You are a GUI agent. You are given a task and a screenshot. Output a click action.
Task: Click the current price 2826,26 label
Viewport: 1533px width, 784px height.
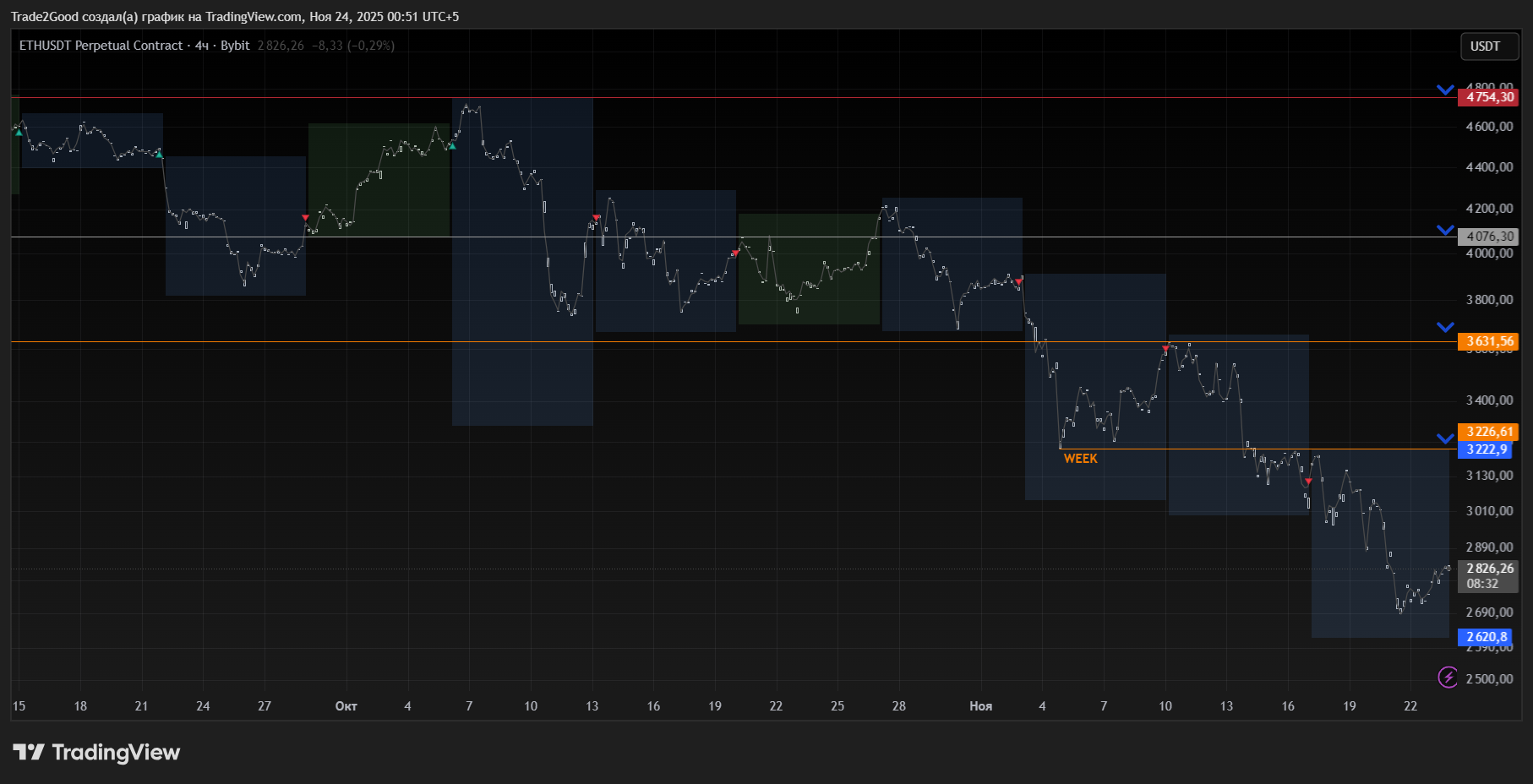(x=1489, y=569)
